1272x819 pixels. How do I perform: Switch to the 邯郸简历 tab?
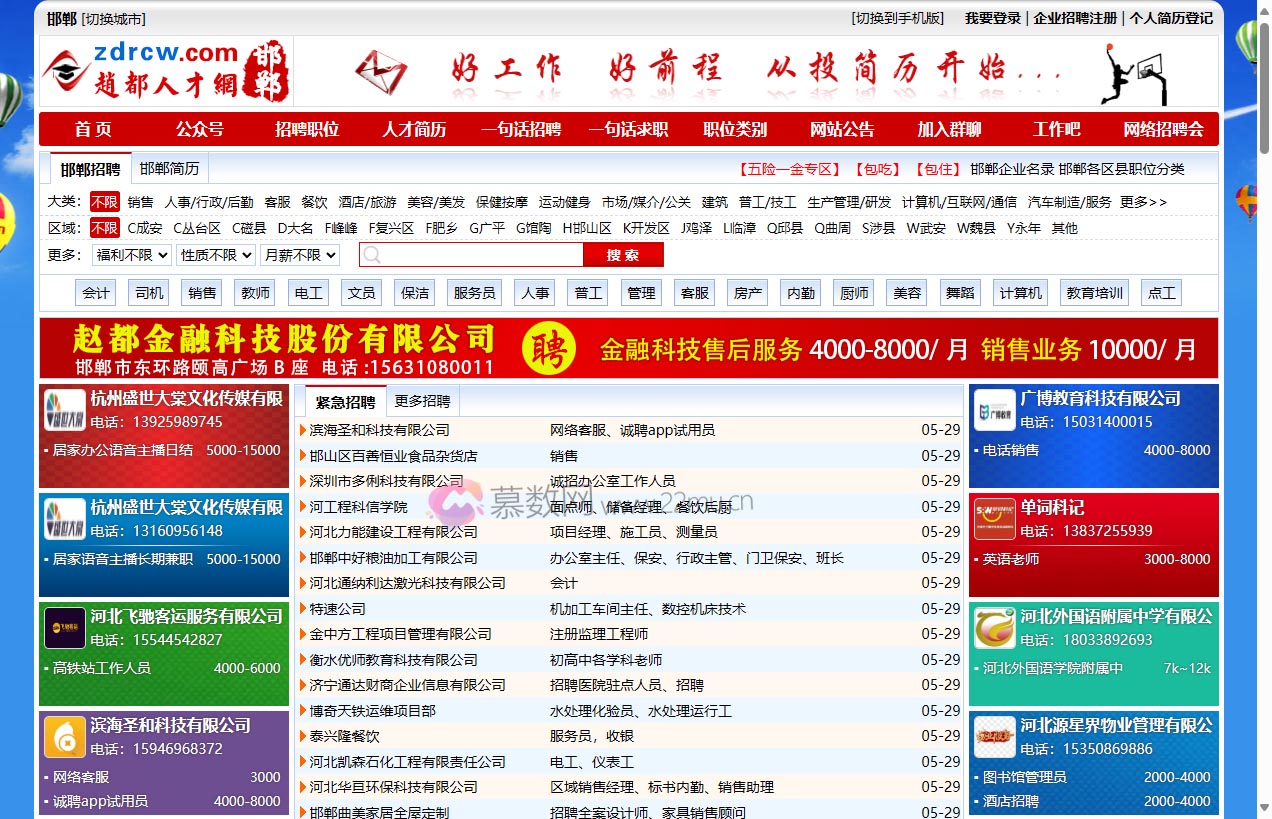pos(169,169)
